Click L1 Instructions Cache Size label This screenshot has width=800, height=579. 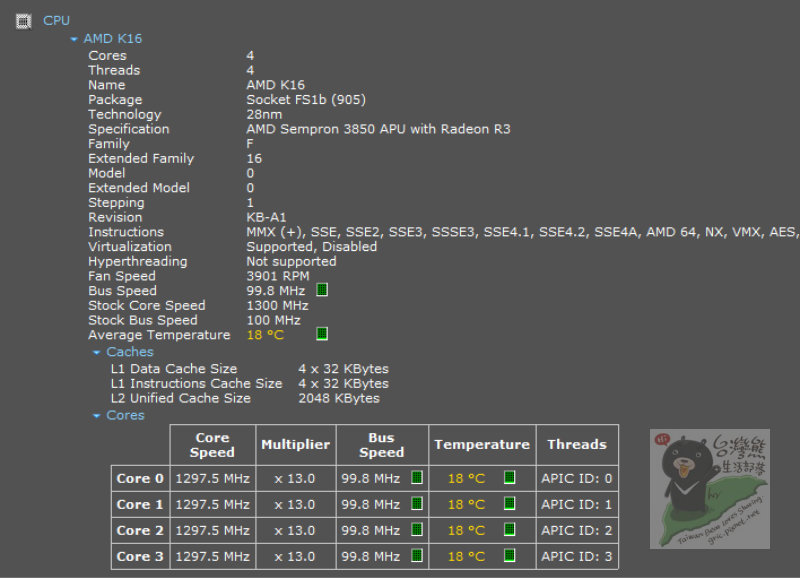(196, 384)
